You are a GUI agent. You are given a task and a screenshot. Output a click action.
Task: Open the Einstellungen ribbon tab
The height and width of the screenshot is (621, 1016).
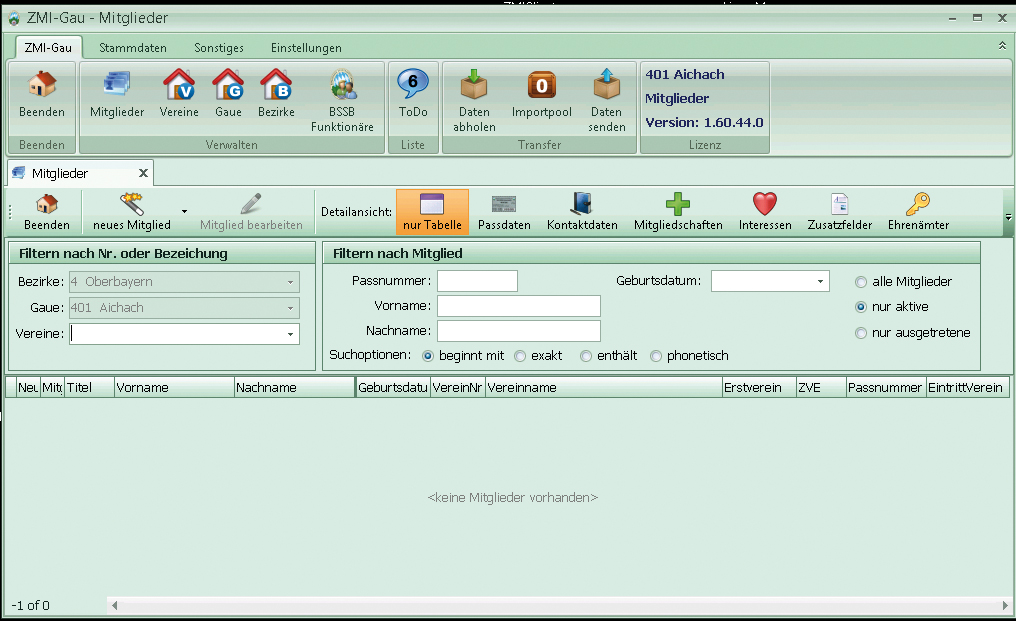(306, 48)
